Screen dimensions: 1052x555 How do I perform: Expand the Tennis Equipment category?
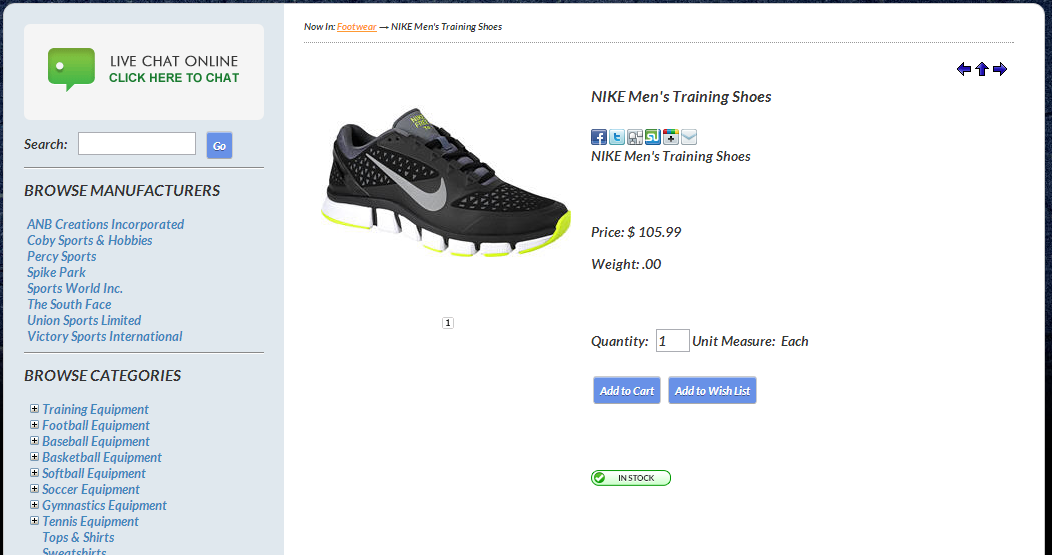tap(35, 521)
